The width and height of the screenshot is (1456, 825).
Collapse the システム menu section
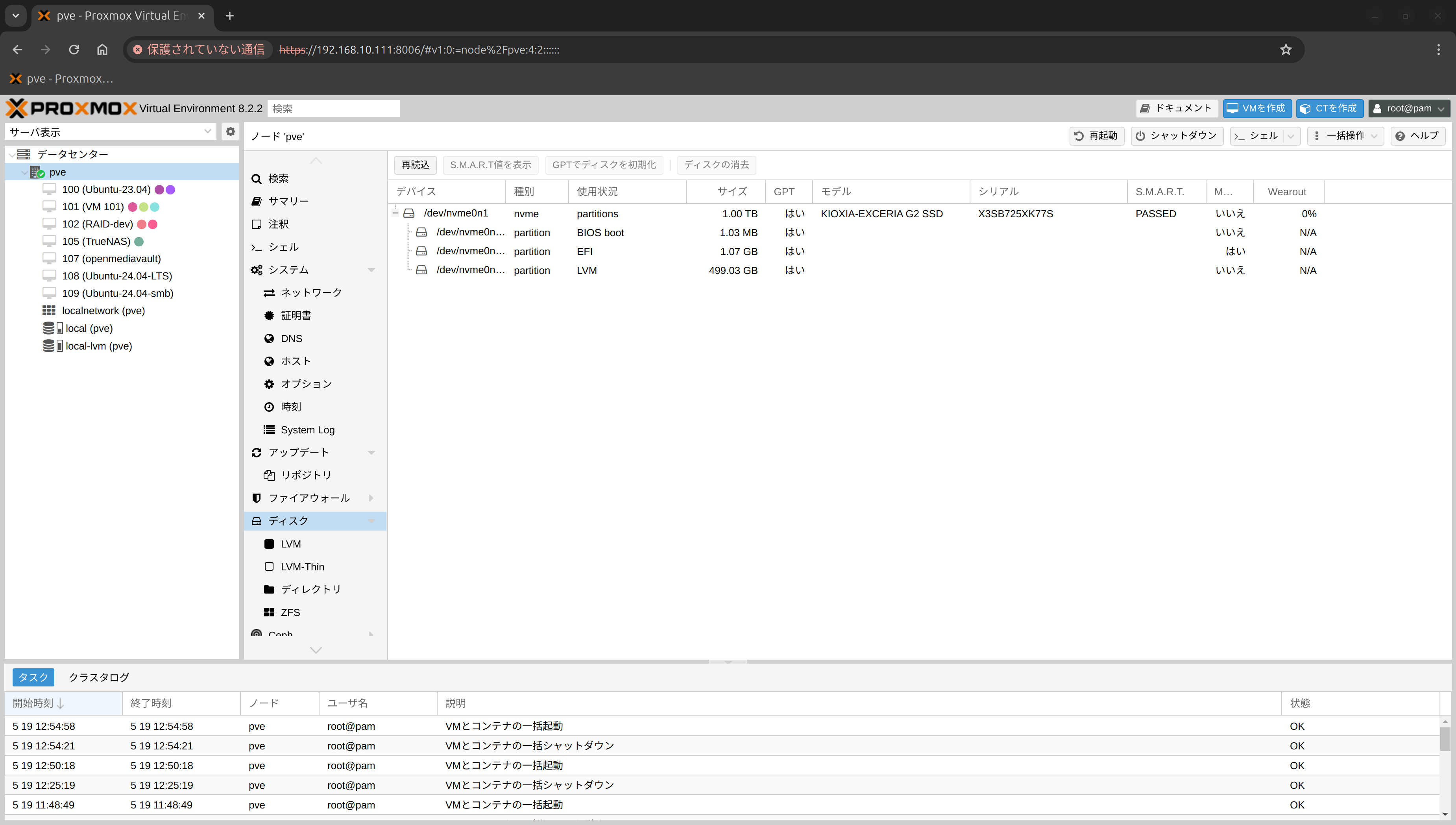371,270
